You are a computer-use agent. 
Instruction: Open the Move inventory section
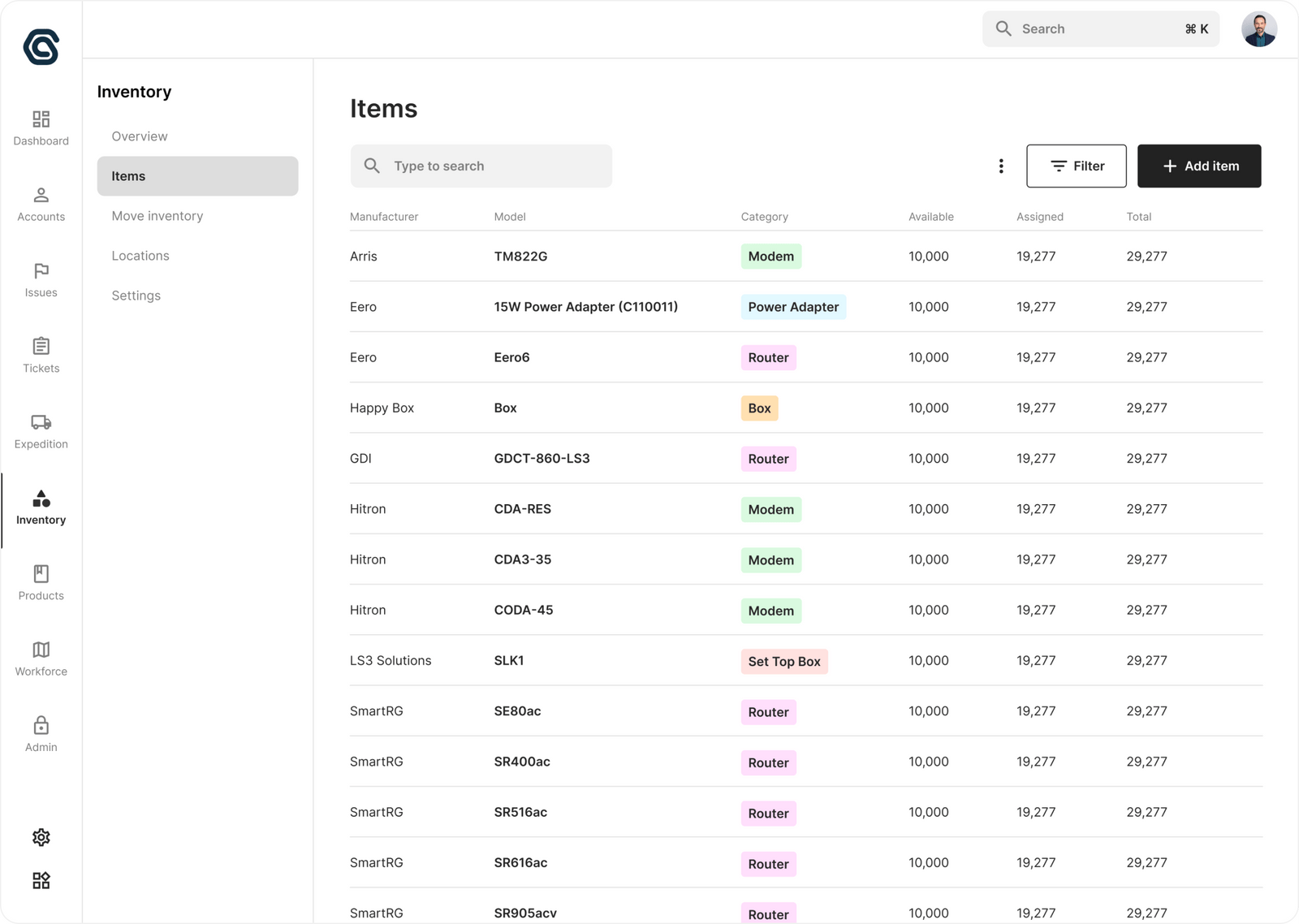pos(157,215)
